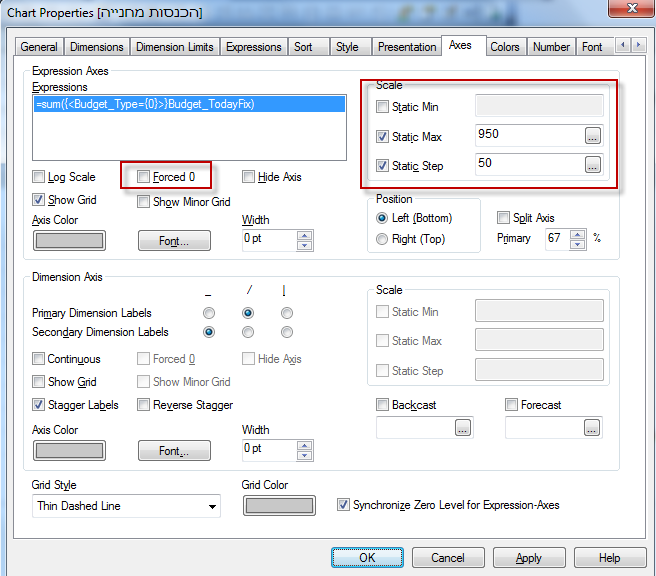Increase Primary split percentage
Viewport: 656px width, 576px height.
(x=578, y=235)
